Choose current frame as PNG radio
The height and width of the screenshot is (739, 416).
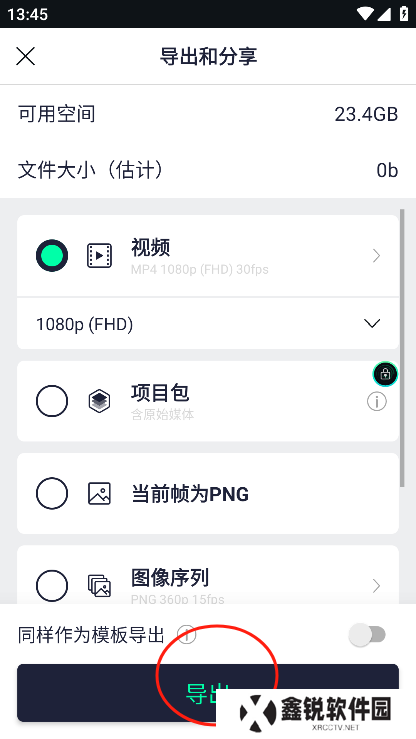52,493
